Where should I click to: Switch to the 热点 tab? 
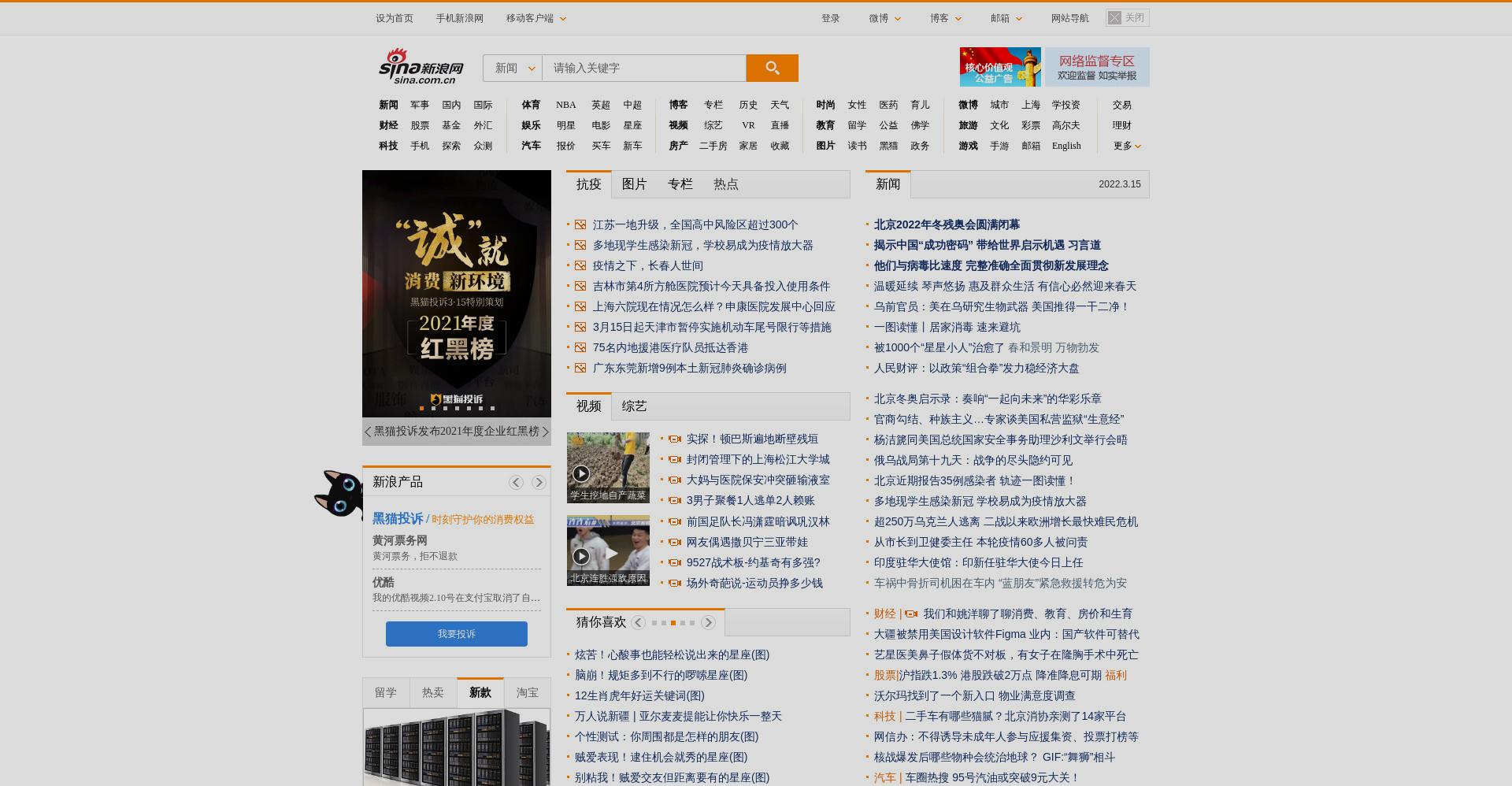coord(725,184)
